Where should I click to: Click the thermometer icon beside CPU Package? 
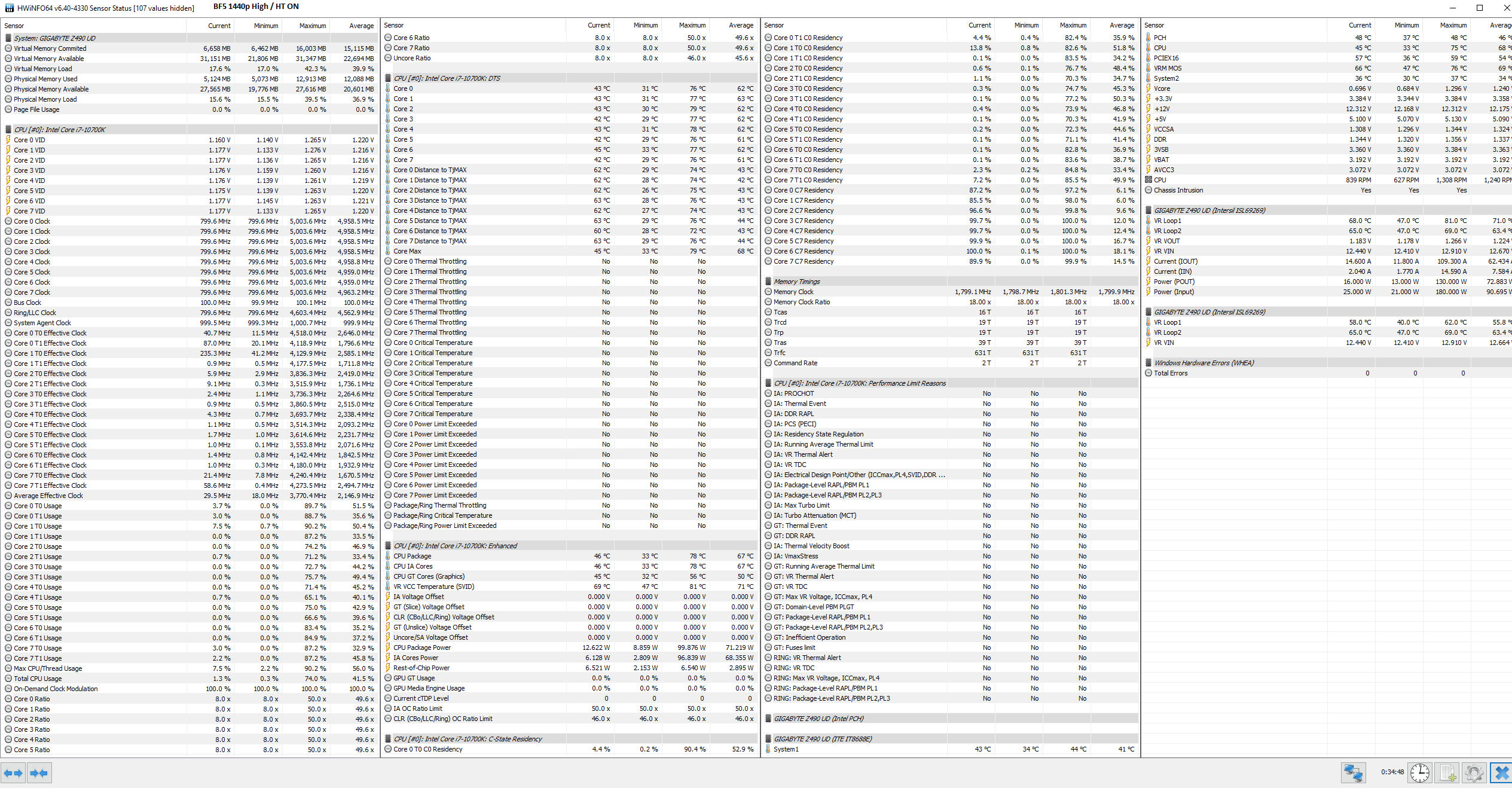pyautogui.click(x=387, y=556)
